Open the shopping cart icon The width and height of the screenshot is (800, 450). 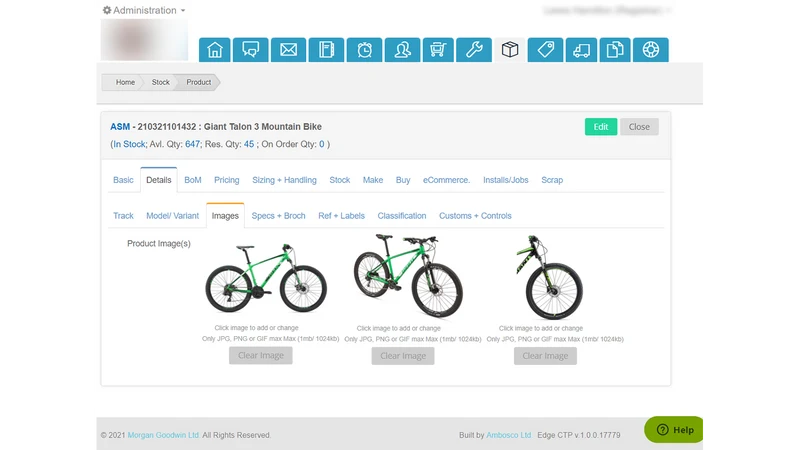(438, 49)
